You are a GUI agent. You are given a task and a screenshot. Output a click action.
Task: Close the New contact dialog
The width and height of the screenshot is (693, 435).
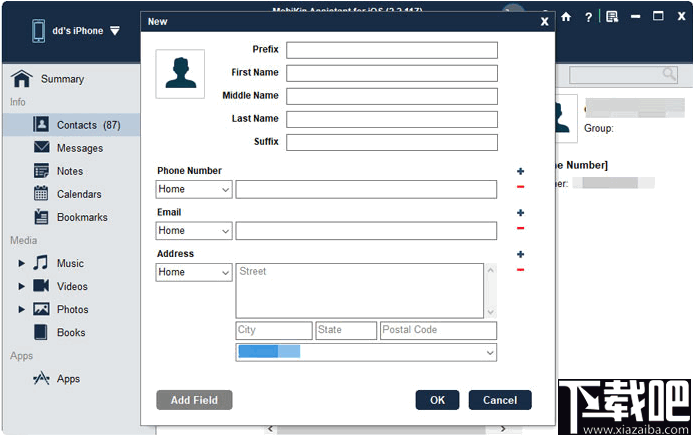(x=544, y=21)
